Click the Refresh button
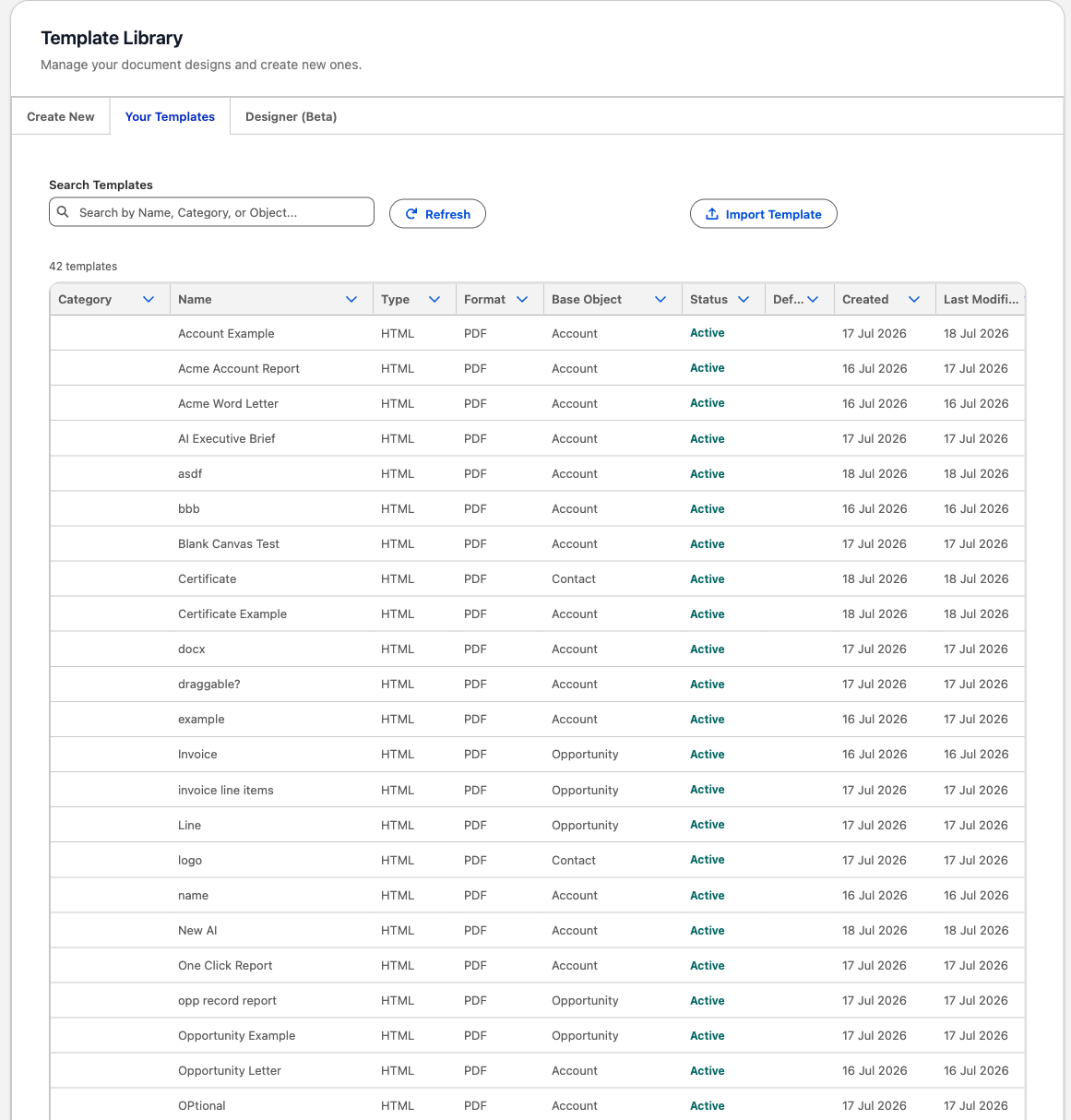This screenshot has width=1071, height=1120. tap(437, 214)
